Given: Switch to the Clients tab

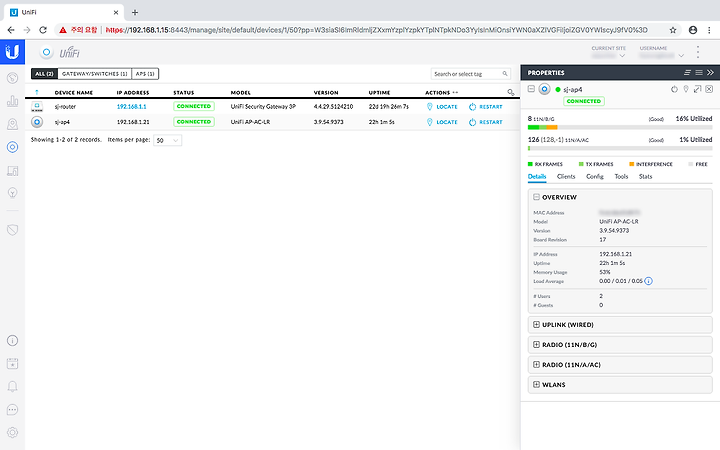Looking at the screenshot, I should [x=566, y=176].
